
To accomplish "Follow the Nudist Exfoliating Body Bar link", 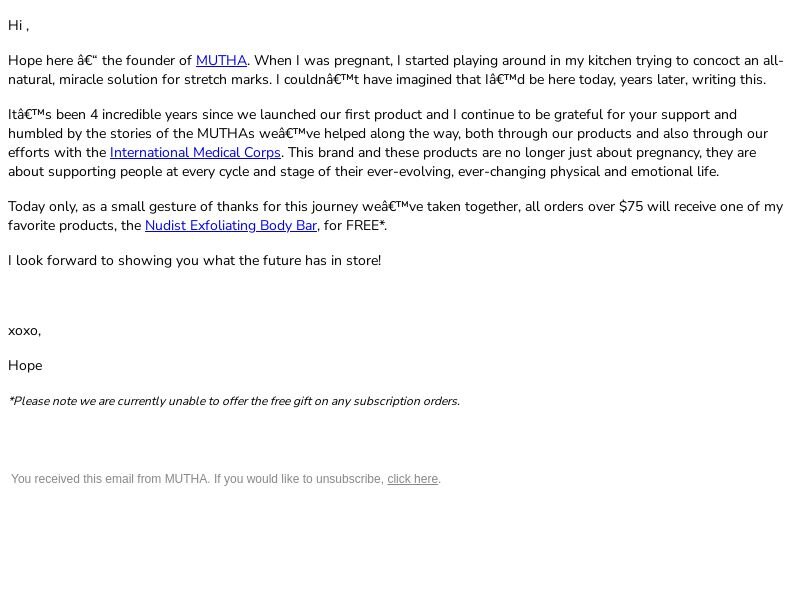I will click(x=231, y=226).
